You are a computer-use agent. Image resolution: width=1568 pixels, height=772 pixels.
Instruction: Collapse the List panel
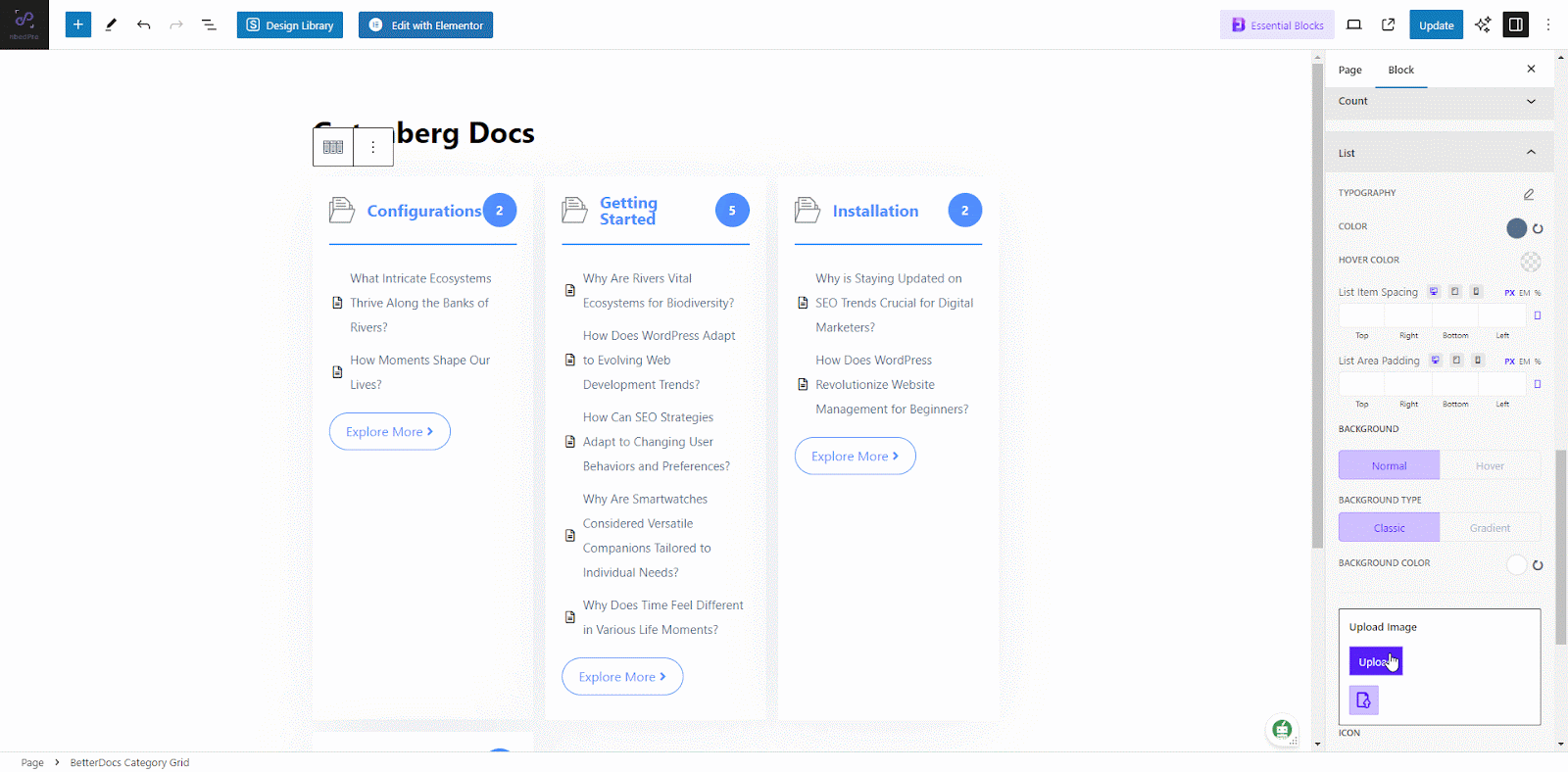coord(1439,153)
